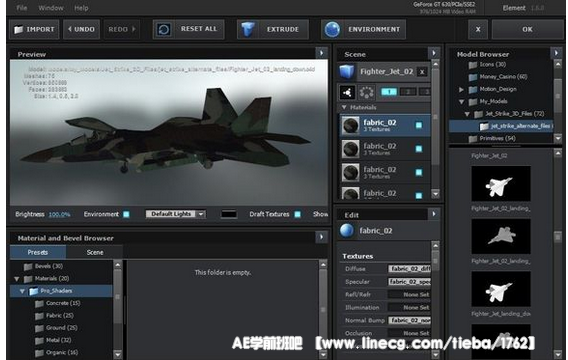Toggle visibility of first fabric_02 material

click(419, 125)
